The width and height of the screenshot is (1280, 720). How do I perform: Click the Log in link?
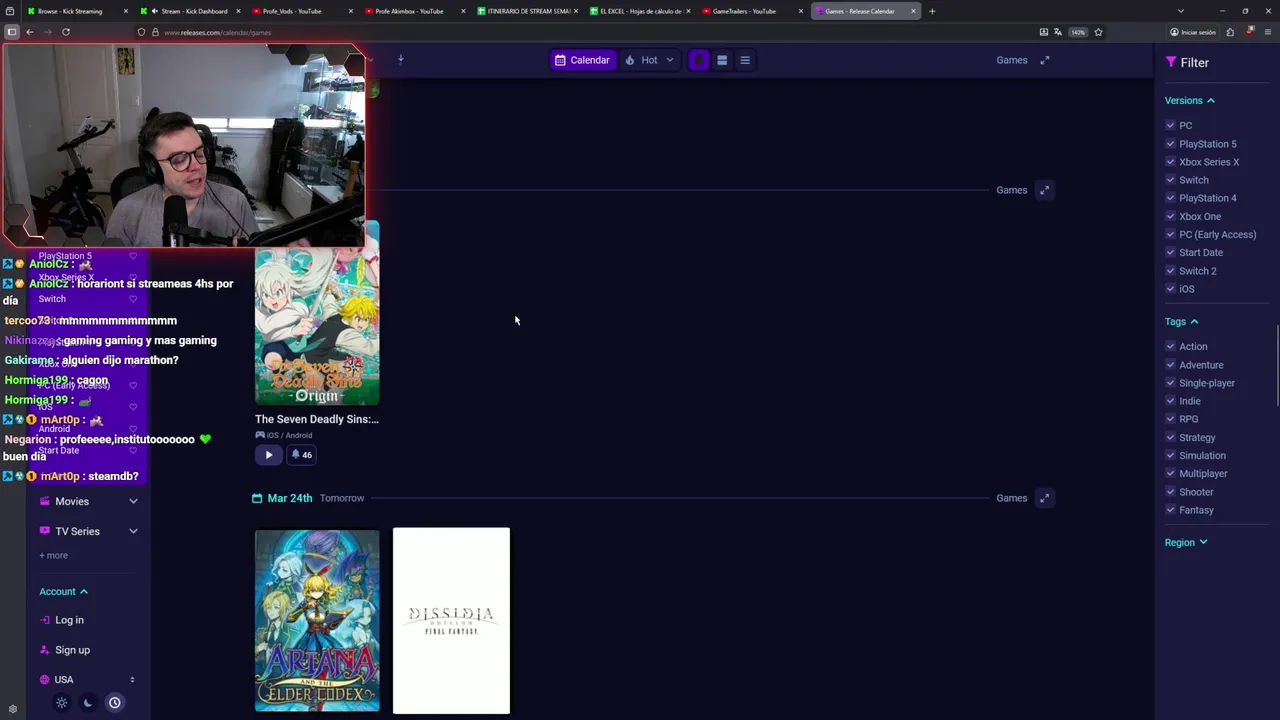[x=70, y=620]
